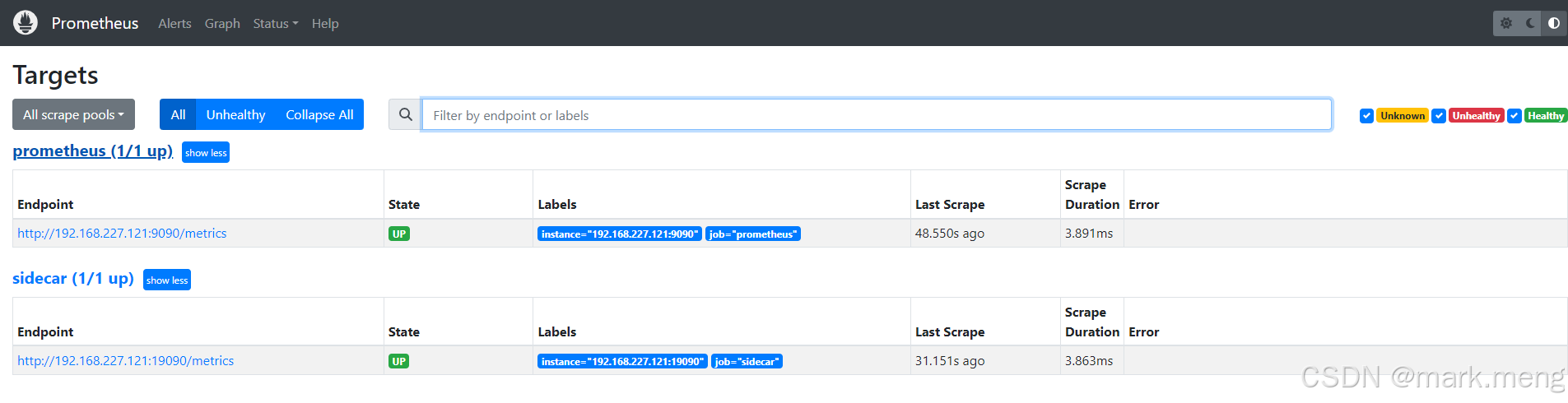Toggle the Unknown state checkbox

coord(1366,116)
